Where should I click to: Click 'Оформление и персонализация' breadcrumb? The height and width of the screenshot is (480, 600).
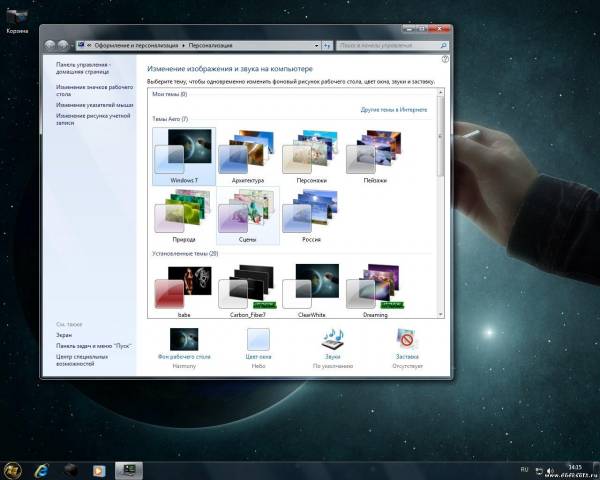pyautogui.click(x=136, y=46)
